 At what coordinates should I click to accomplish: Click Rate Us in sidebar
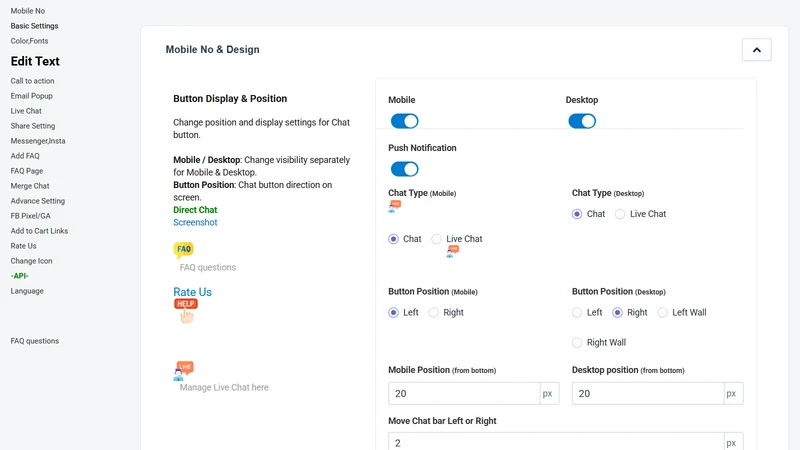23,246
